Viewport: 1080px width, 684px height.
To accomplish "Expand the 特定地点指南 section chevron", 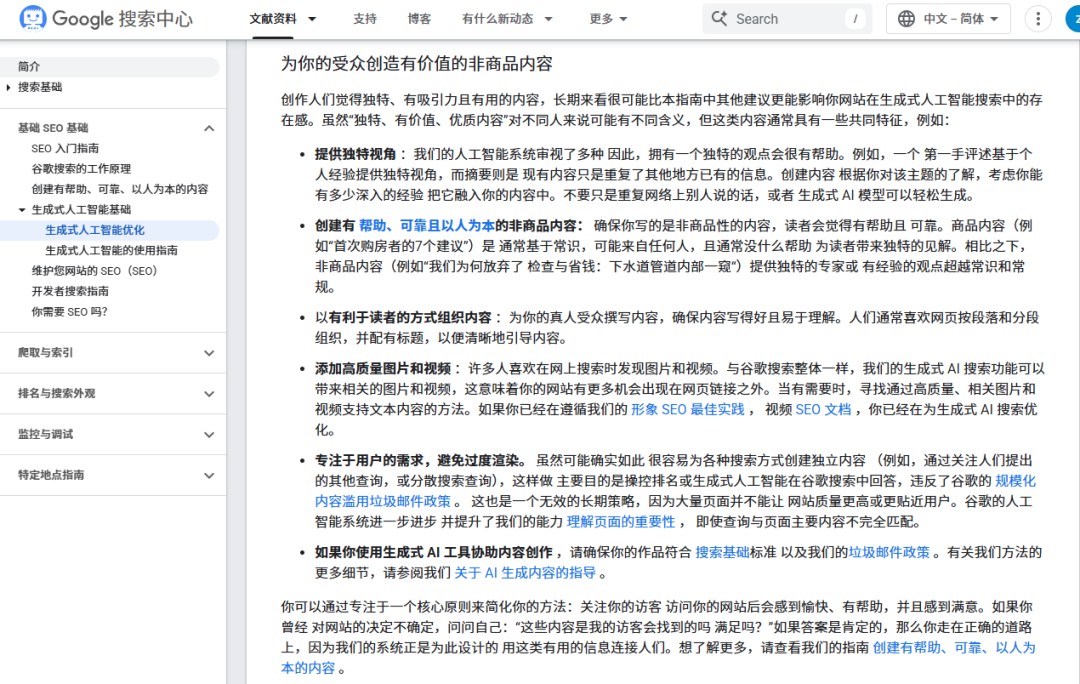I will coord(209,475).
